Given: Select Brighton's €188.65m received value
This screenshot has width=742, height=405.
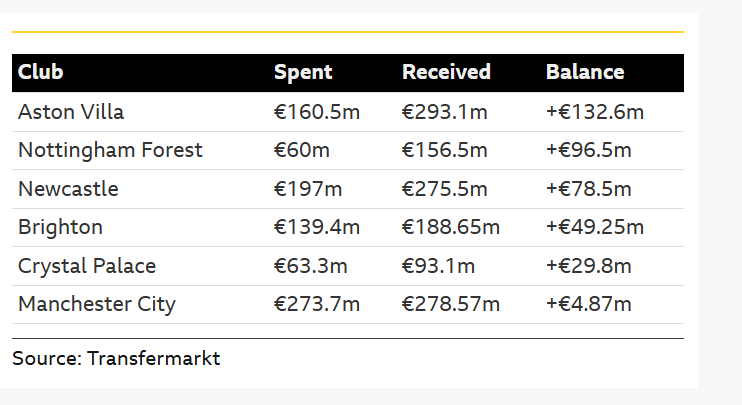Looking at the screenshot, I should tap(450, 227).
